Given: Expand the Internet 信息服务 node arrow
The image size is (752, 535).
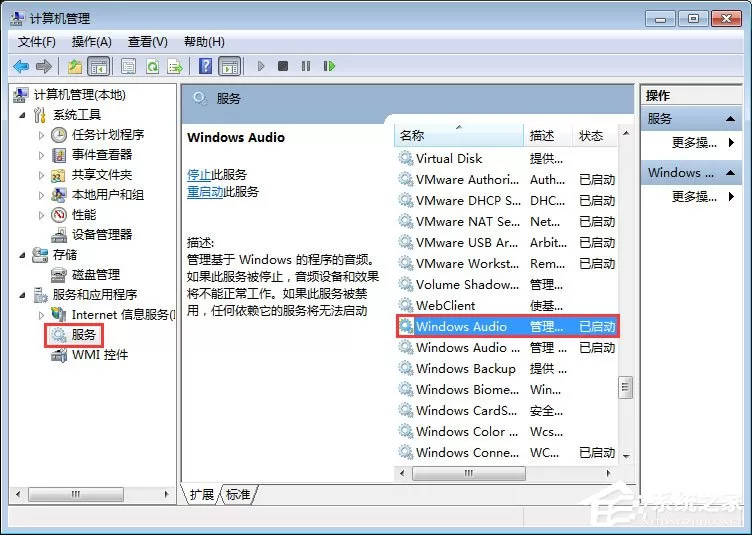Looking at the screenshot, I should 41,315.
